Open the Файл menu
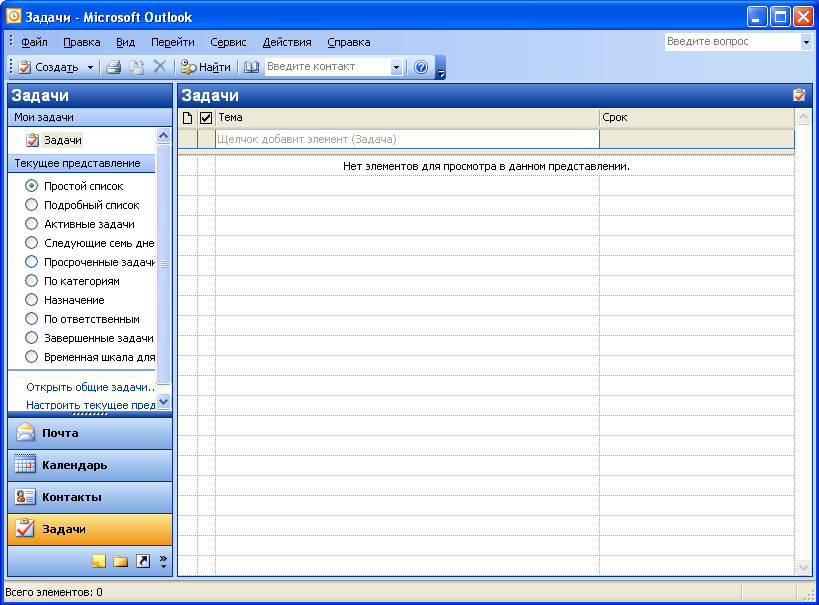Viewport: 819px width, 605px height. click(34, 42)
